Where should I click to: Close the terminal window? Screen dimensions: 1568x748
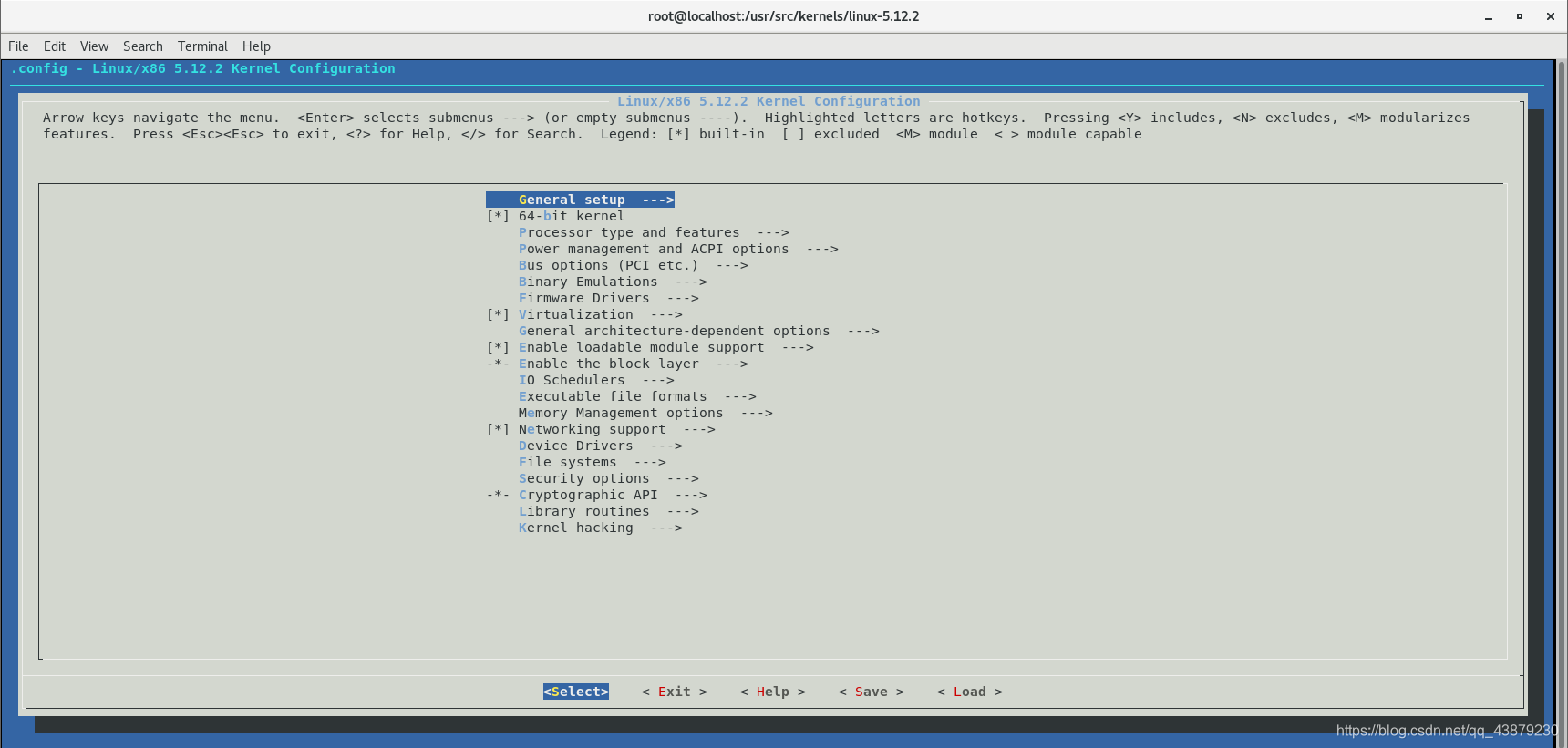coord(1551,16)
